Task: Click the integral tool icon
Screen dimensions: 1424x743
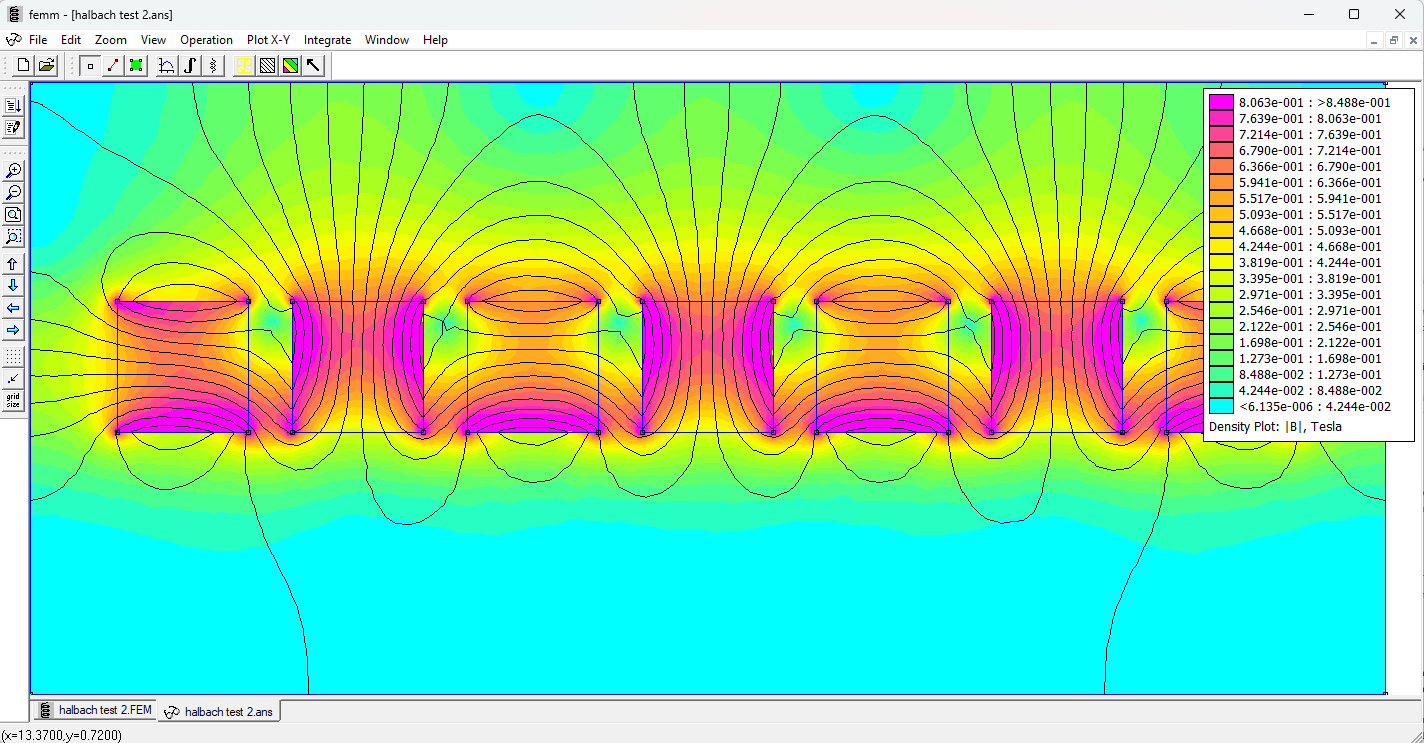Action: point(190,66)
